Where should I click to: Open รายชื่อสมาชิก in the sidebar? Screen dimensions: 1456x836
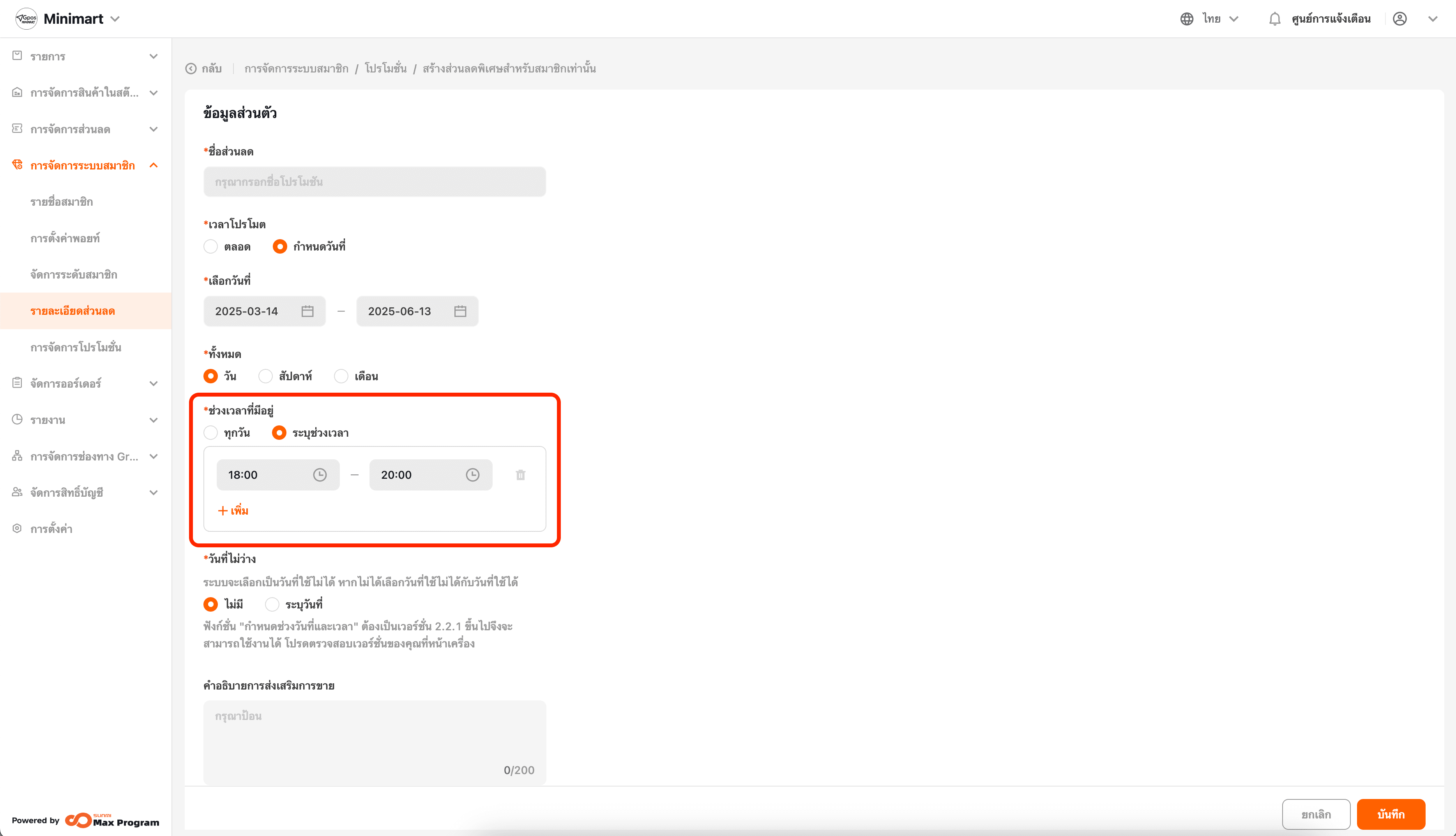click(x=62, y=201)
